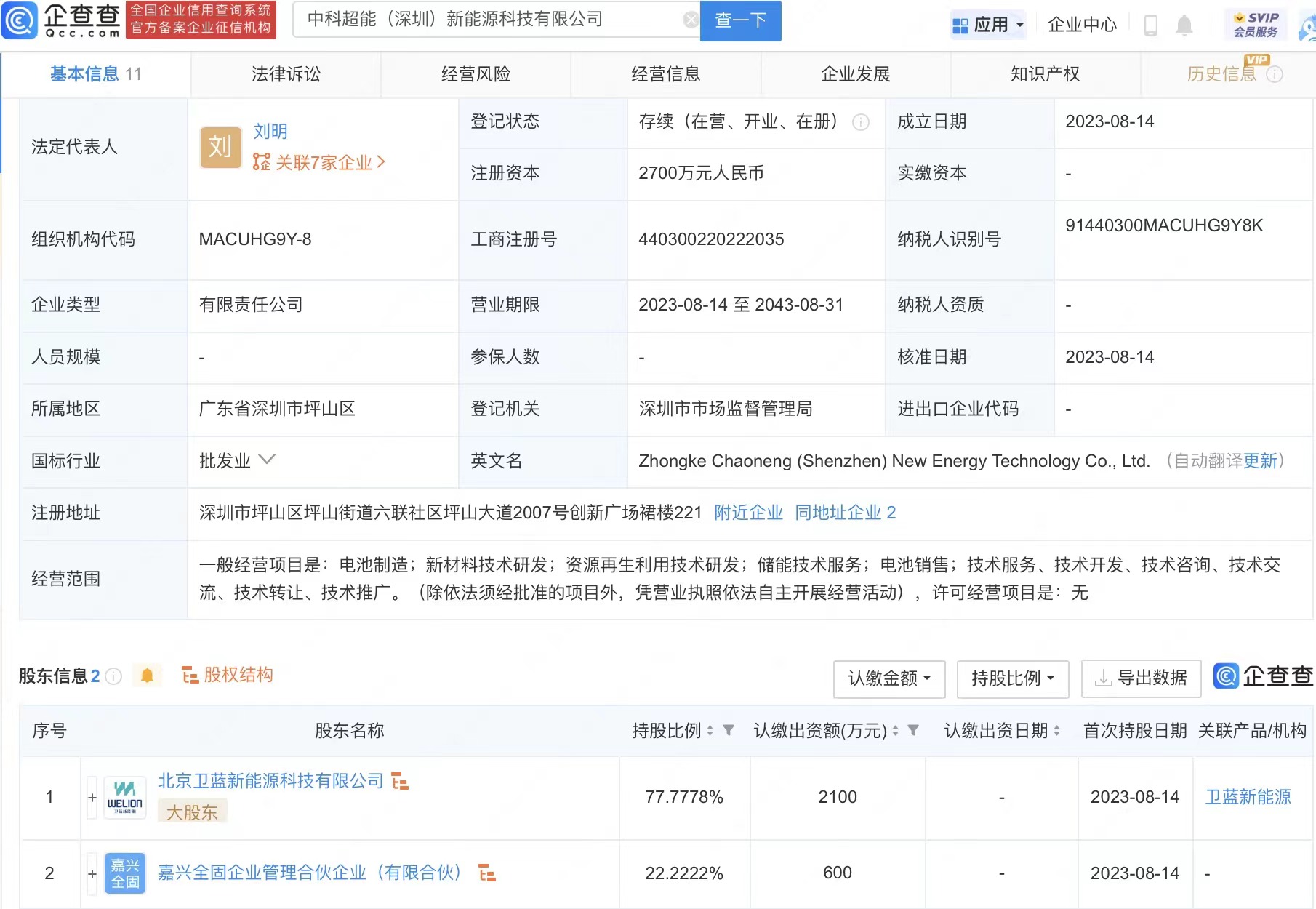The height and width of the screenshot is (909, 1316).
Task: Open 北京卫蓝新能源科技有限公司 shareholder link
Action: 270,781
